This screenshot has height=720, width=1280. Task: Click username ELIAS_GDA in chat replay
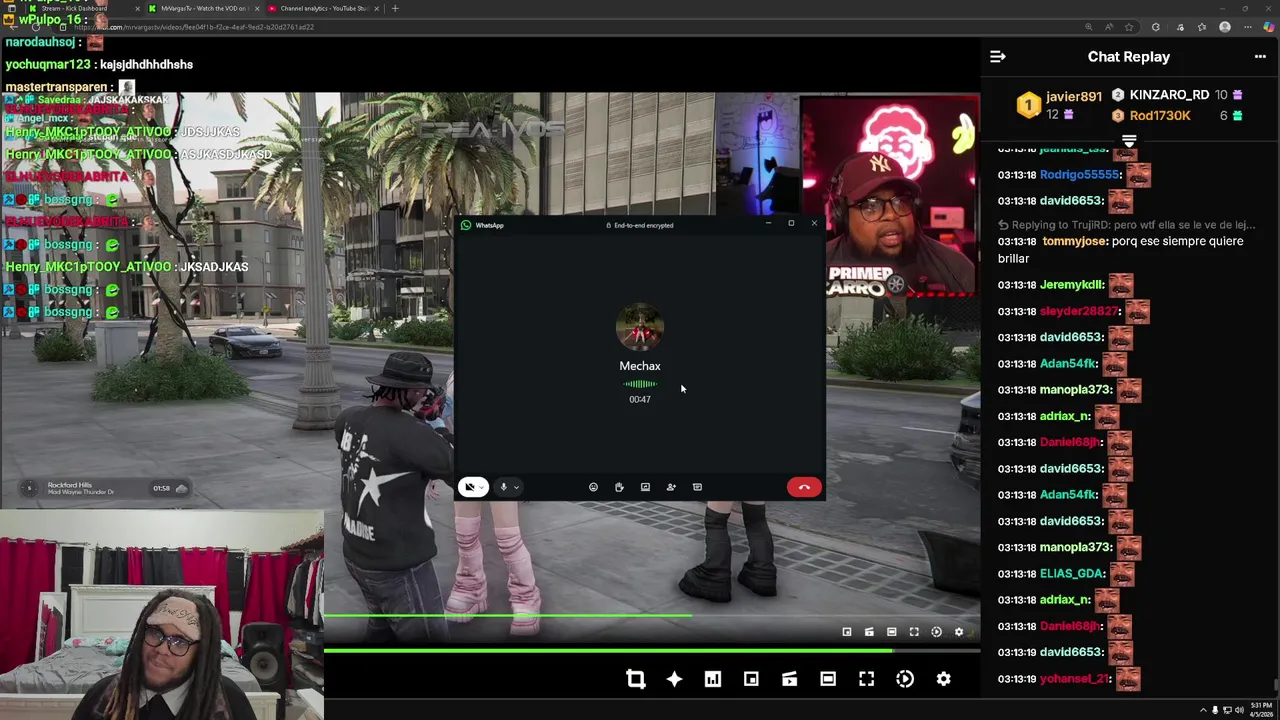click(1072, 573)
